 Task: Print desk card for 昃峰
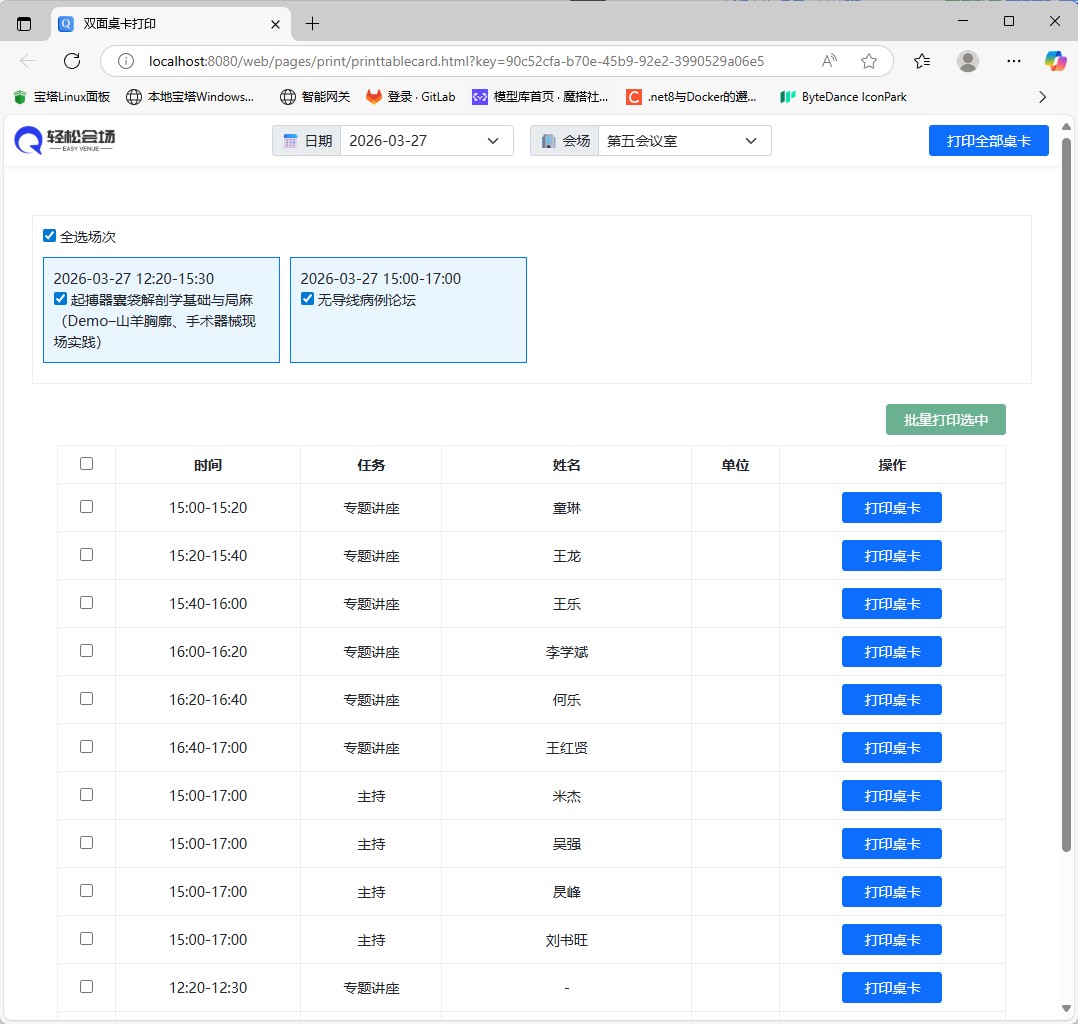[892, 892]
